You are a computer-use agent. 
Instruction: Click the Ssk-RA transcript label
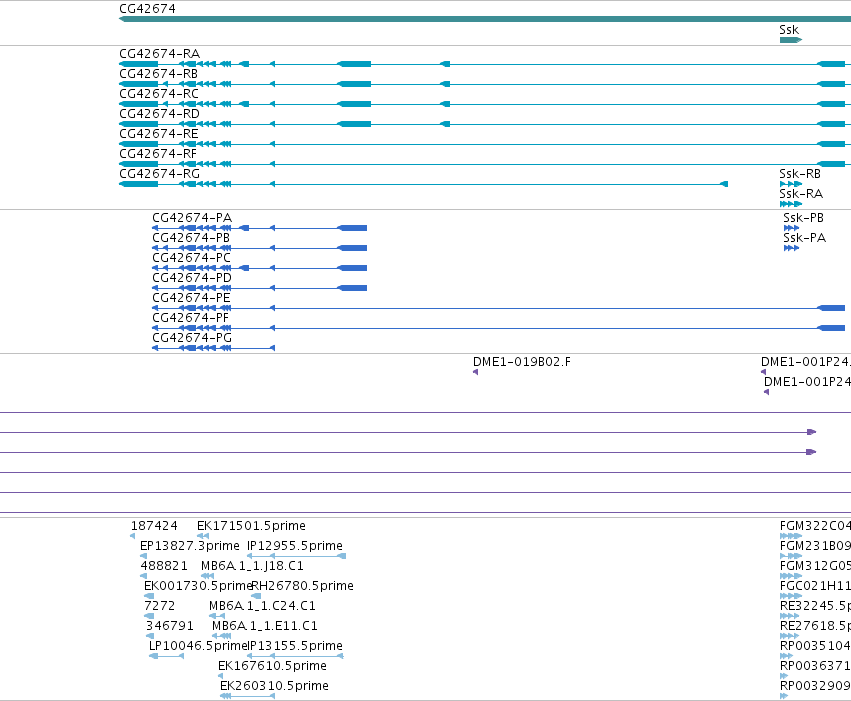801,194
